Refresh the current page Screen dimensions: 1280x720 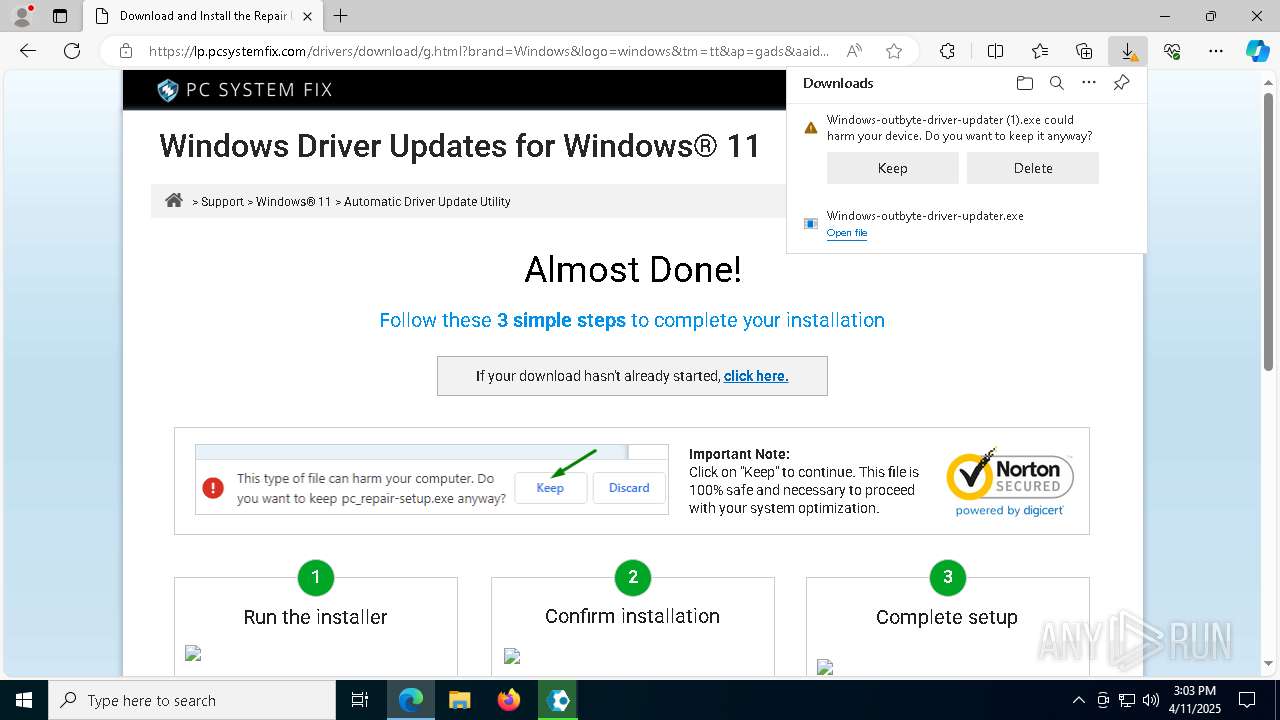[x=72, y=51]
